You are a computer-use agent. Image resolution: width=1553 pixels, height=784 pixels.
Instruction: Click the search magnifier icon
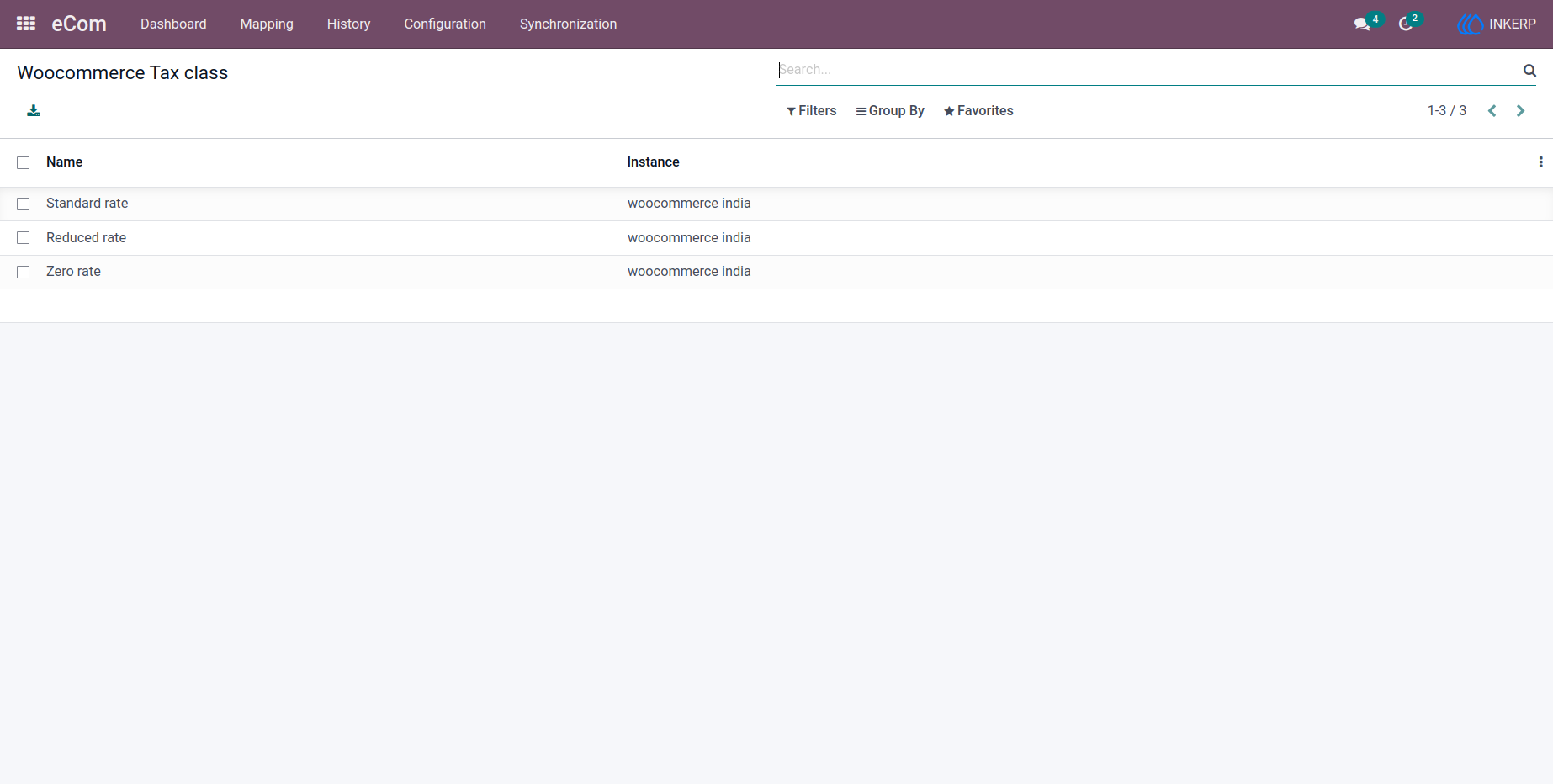(x=1529, y=71)
